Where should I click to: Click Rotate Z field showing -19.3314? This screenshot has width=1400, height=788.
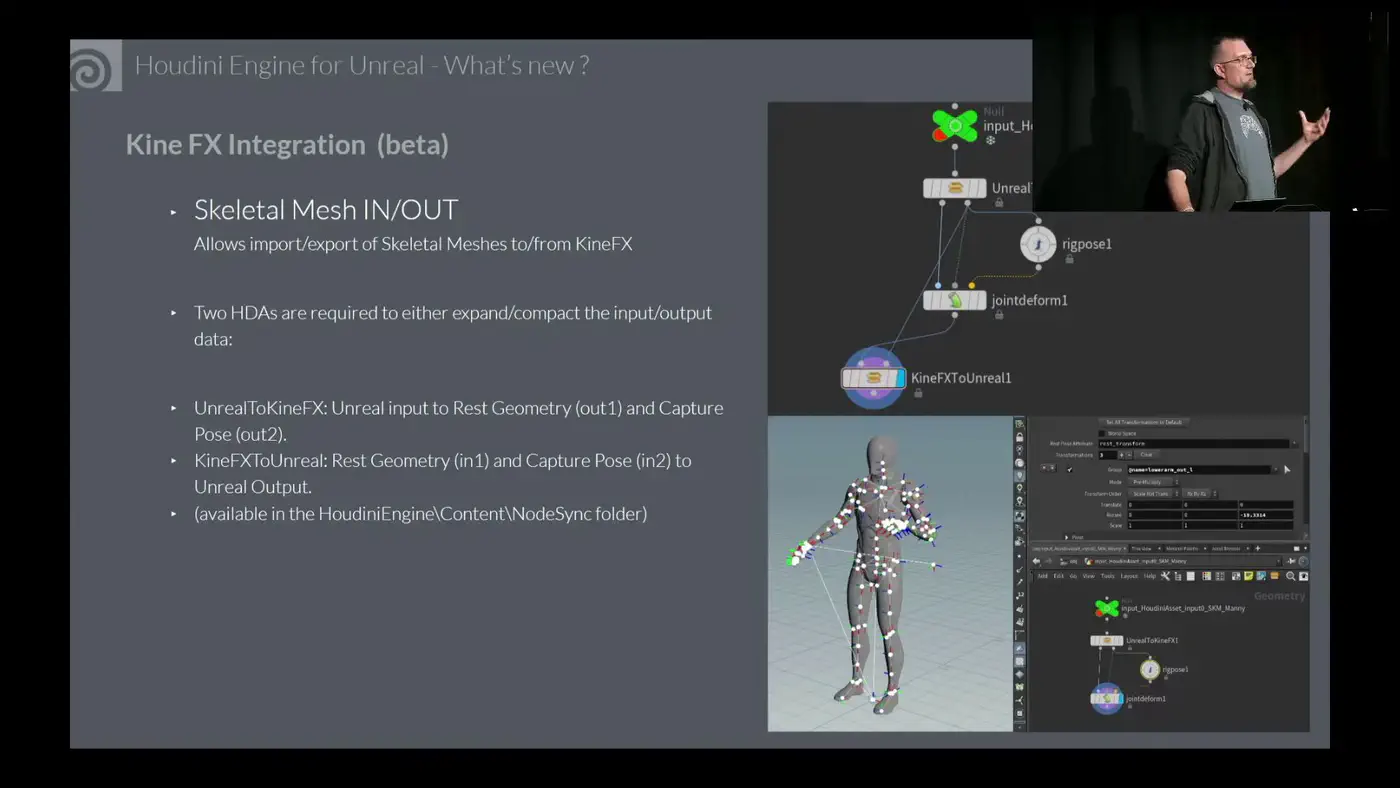click(1266, 515)
